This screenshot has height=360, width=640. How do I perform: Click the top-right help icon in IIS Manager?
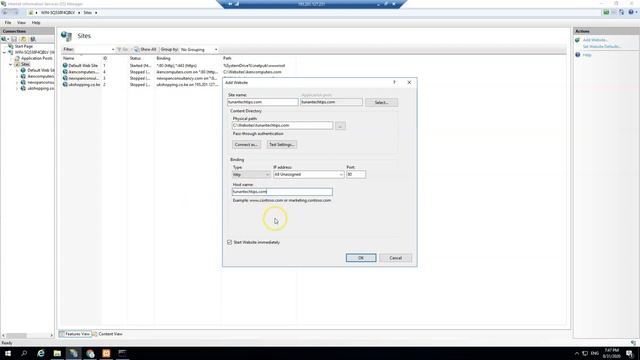(631, 12)
